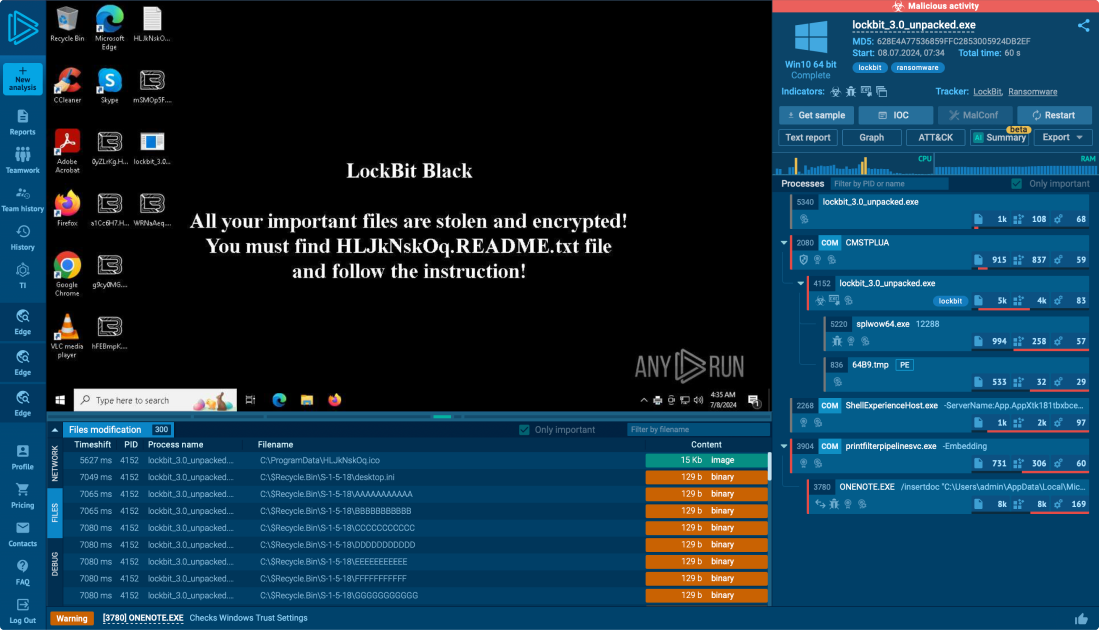Screen dimensions: 1099x630
Task: Click the Filter by PID or name field
Action: (x=889, y=184)
